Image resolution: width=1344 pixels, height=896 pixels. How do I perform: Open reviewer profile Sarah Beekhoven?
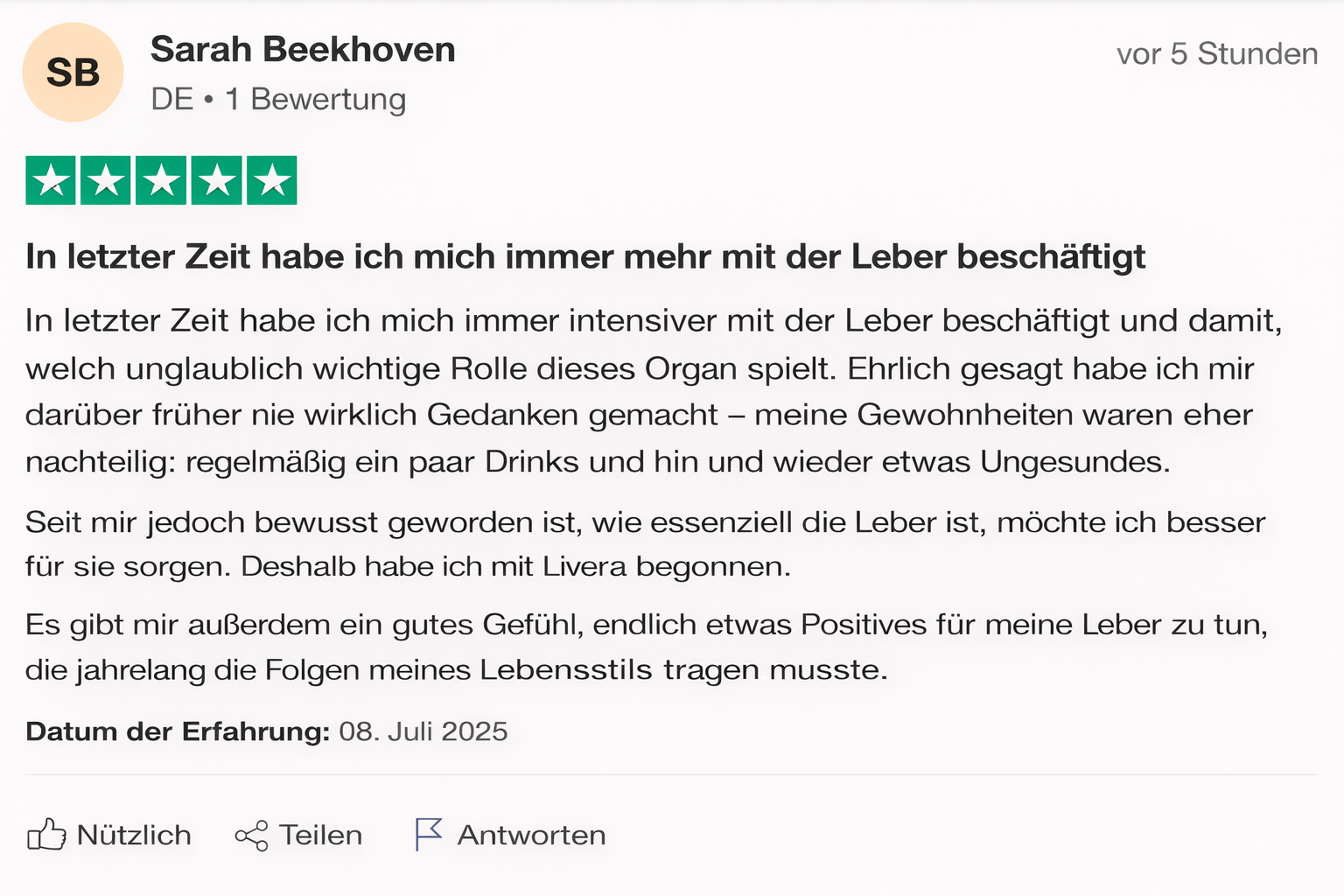click(x=303, y=50)
